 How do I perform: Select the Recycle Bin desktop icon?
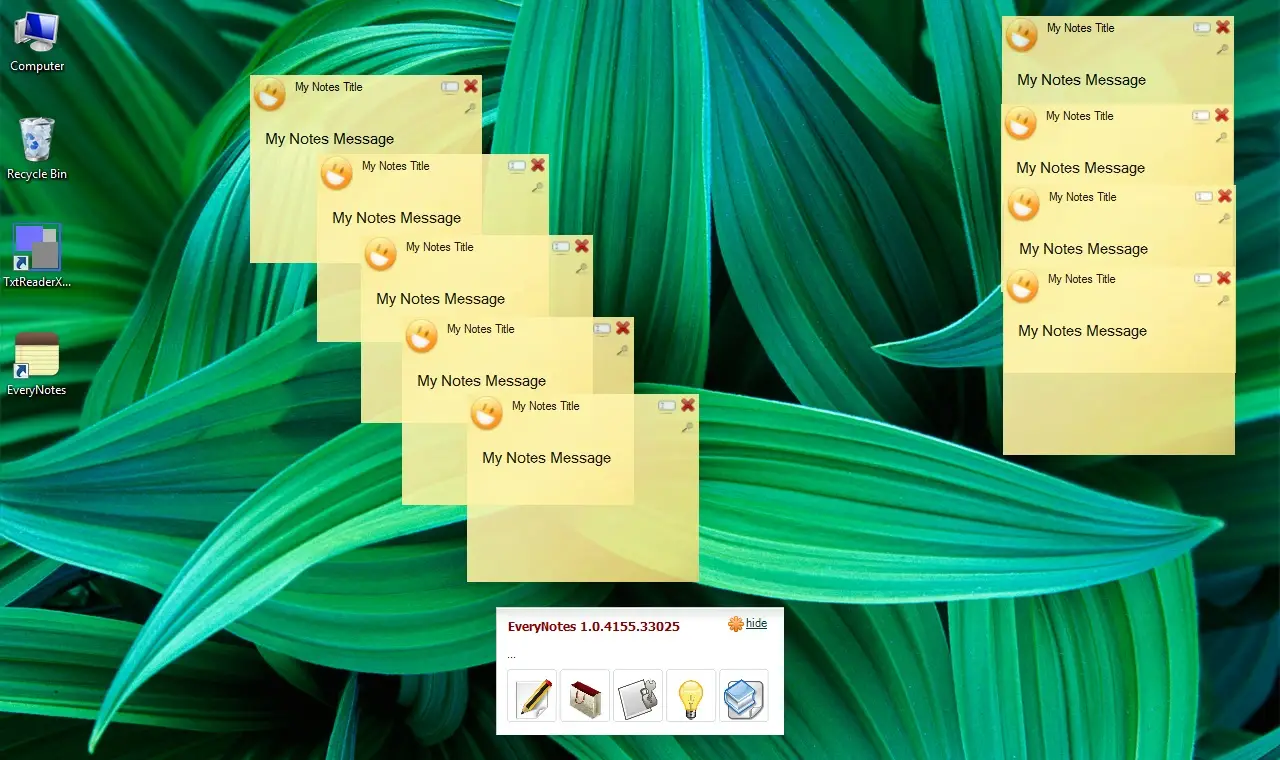tap(37, 149)
